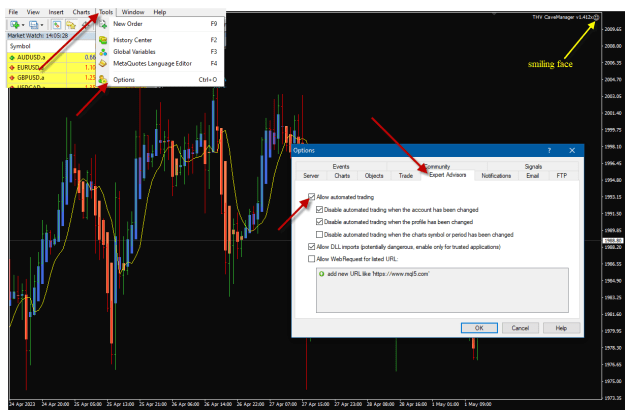
Task: Click the Market Watch title bar
Action: (x=52, y=36)
